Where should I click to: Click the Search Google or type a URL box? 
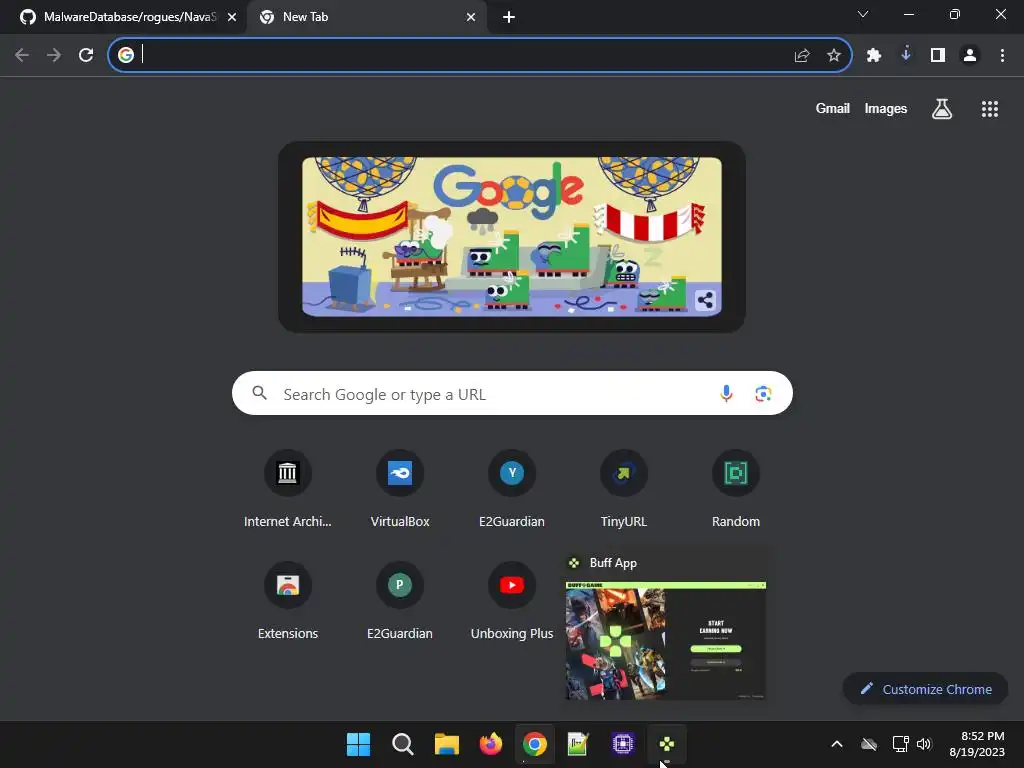tap(512, 394)
